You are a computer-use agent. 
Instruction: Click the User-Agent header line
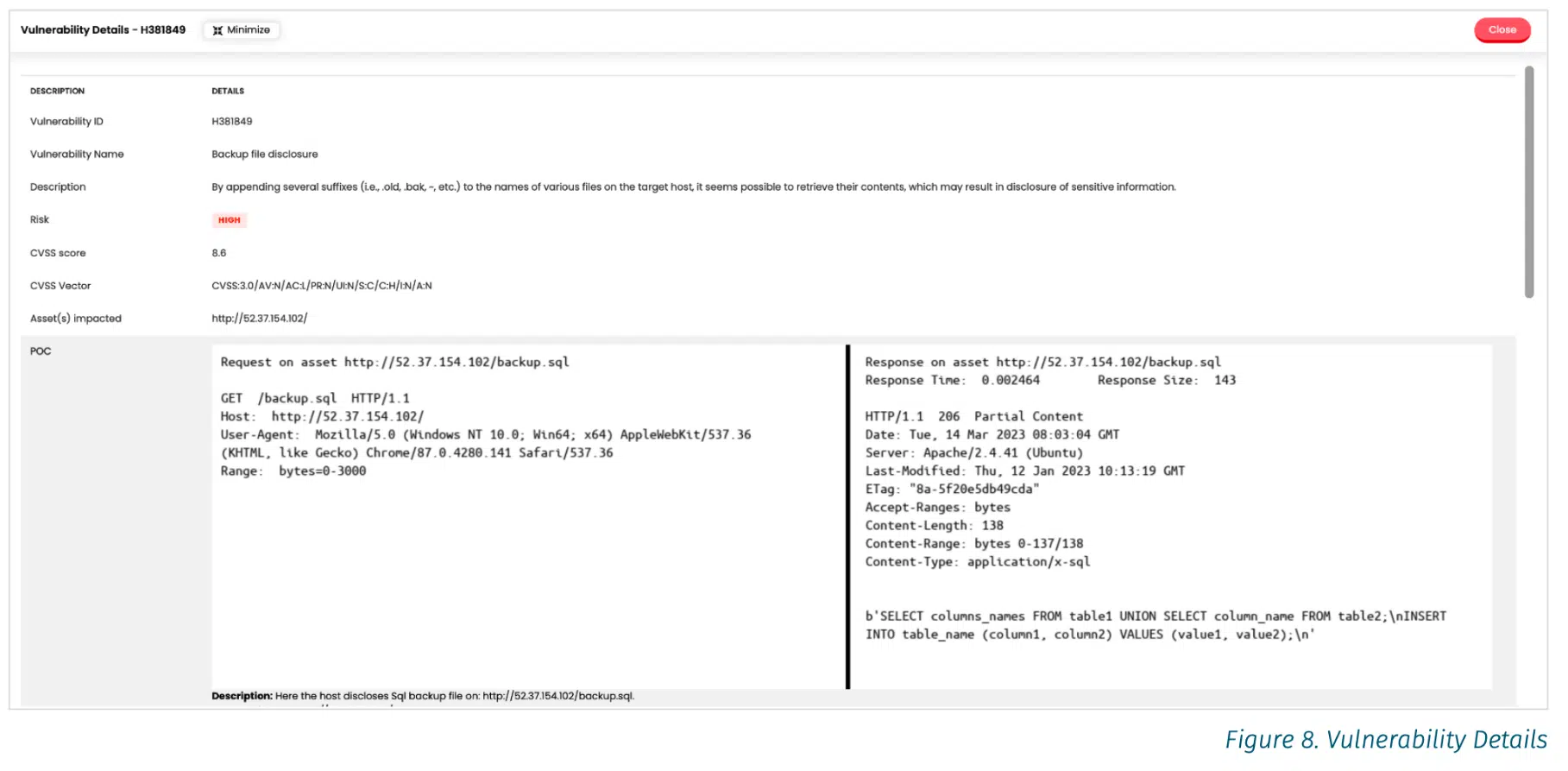[486, 444]
